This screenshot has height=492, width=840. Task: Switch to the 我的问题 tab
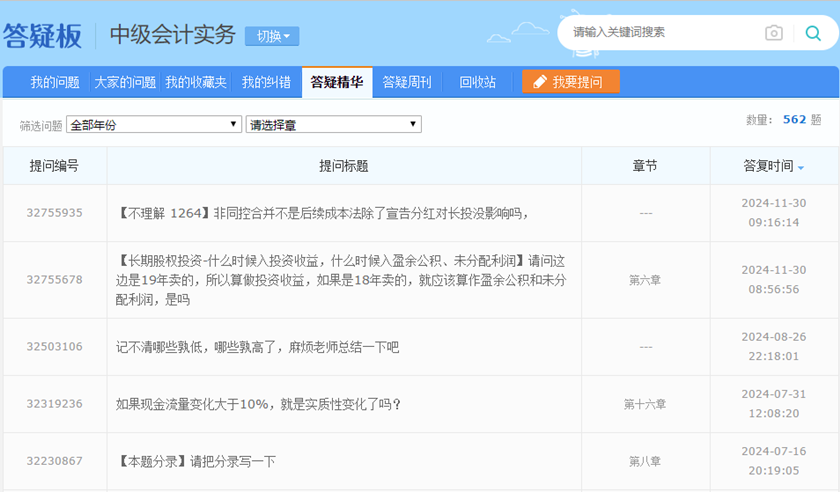click(54, 82)
